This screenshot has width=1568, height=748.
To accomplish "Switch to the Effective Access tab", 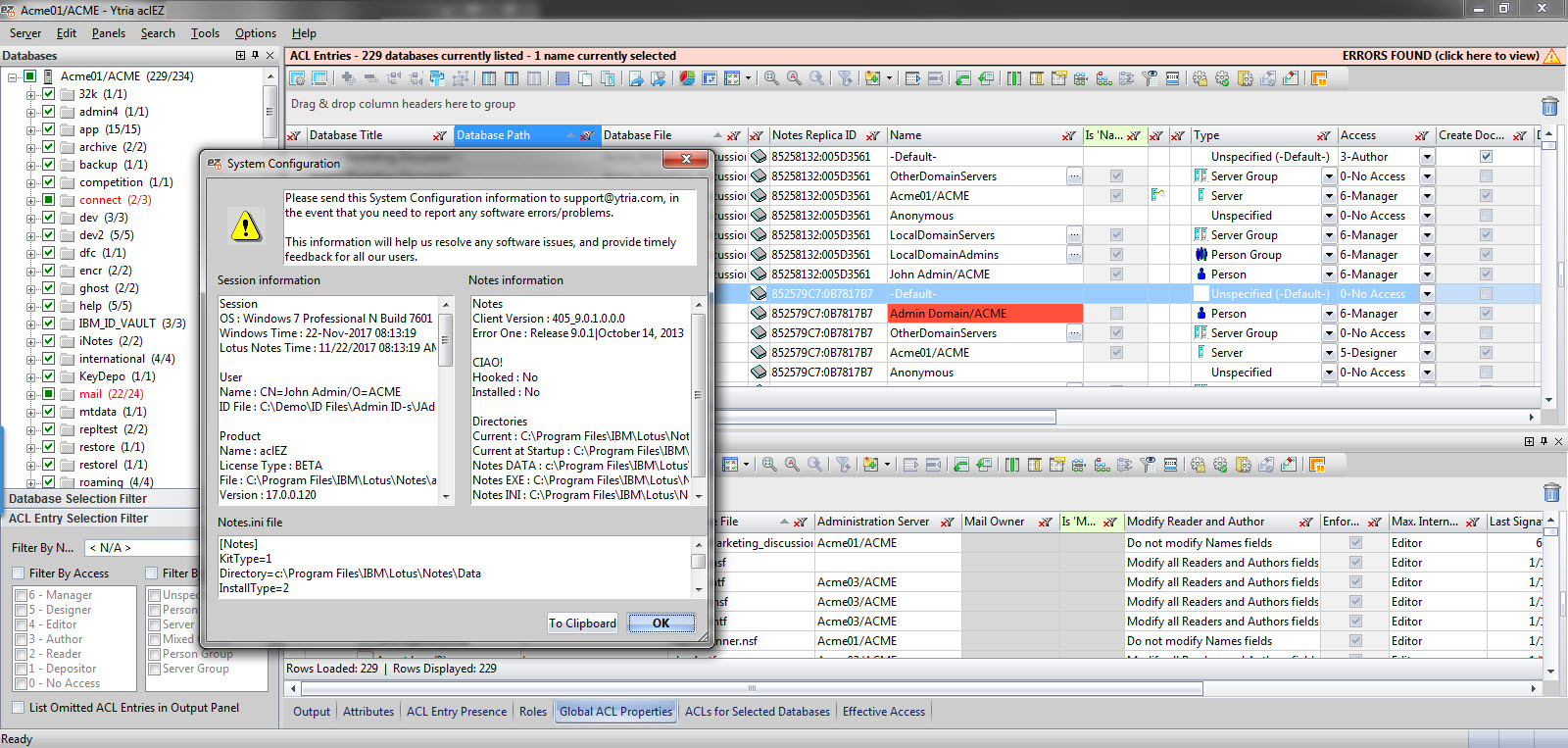I will tap(884, 712).
